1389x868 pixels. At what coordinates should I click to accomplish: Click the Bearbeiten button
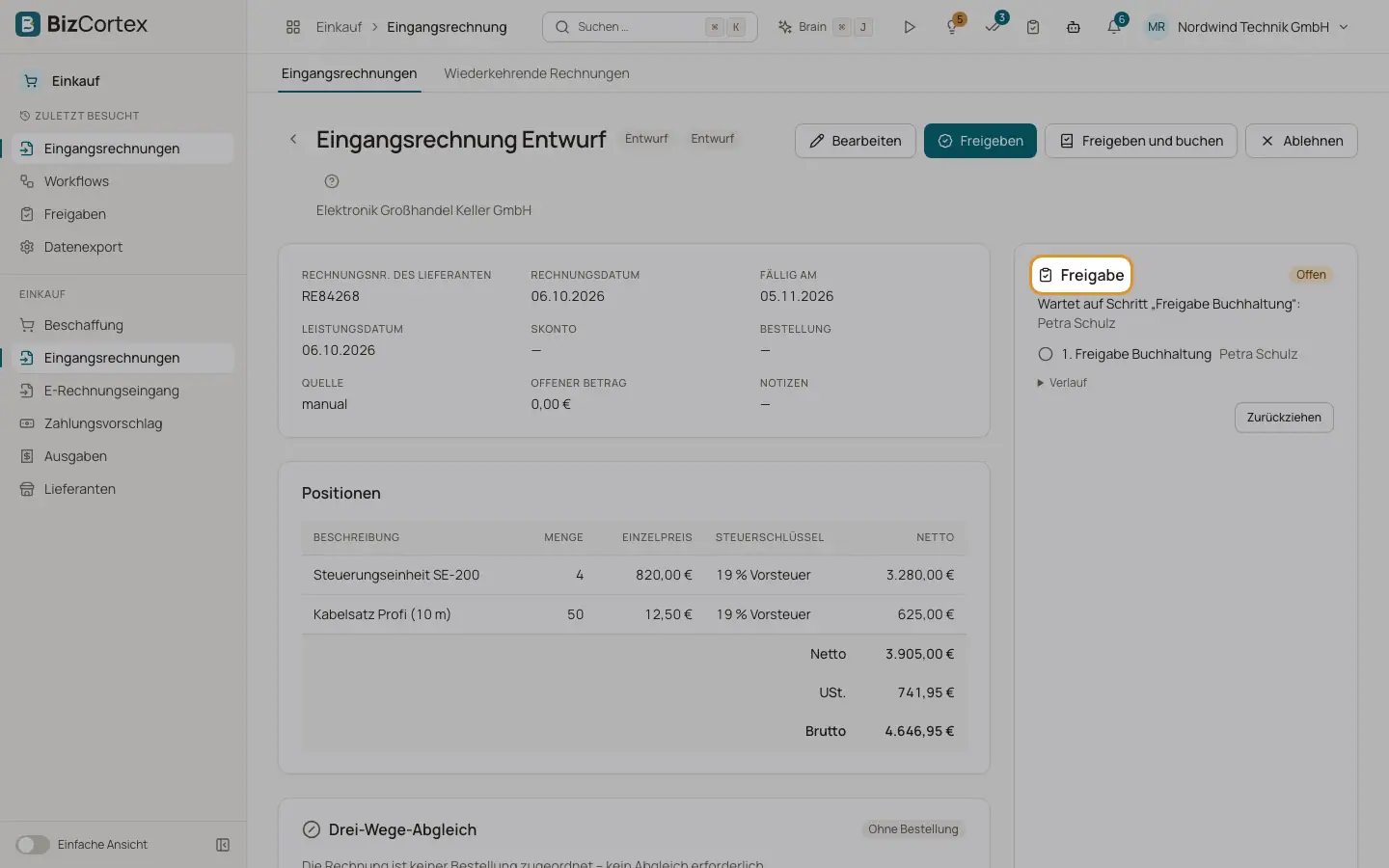[x=855, y=141]
